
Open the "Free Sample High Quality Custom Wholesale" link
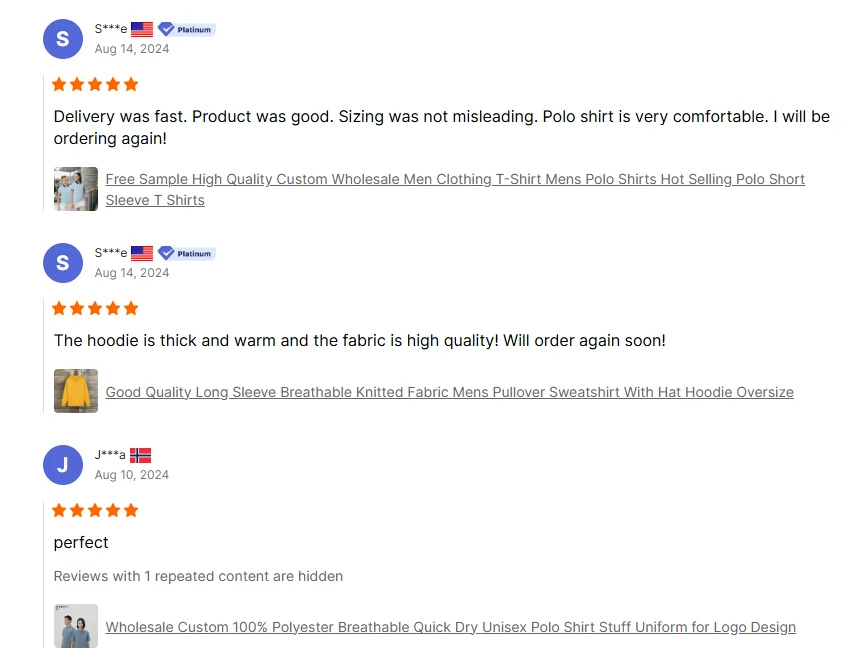(x=455, y=180)
